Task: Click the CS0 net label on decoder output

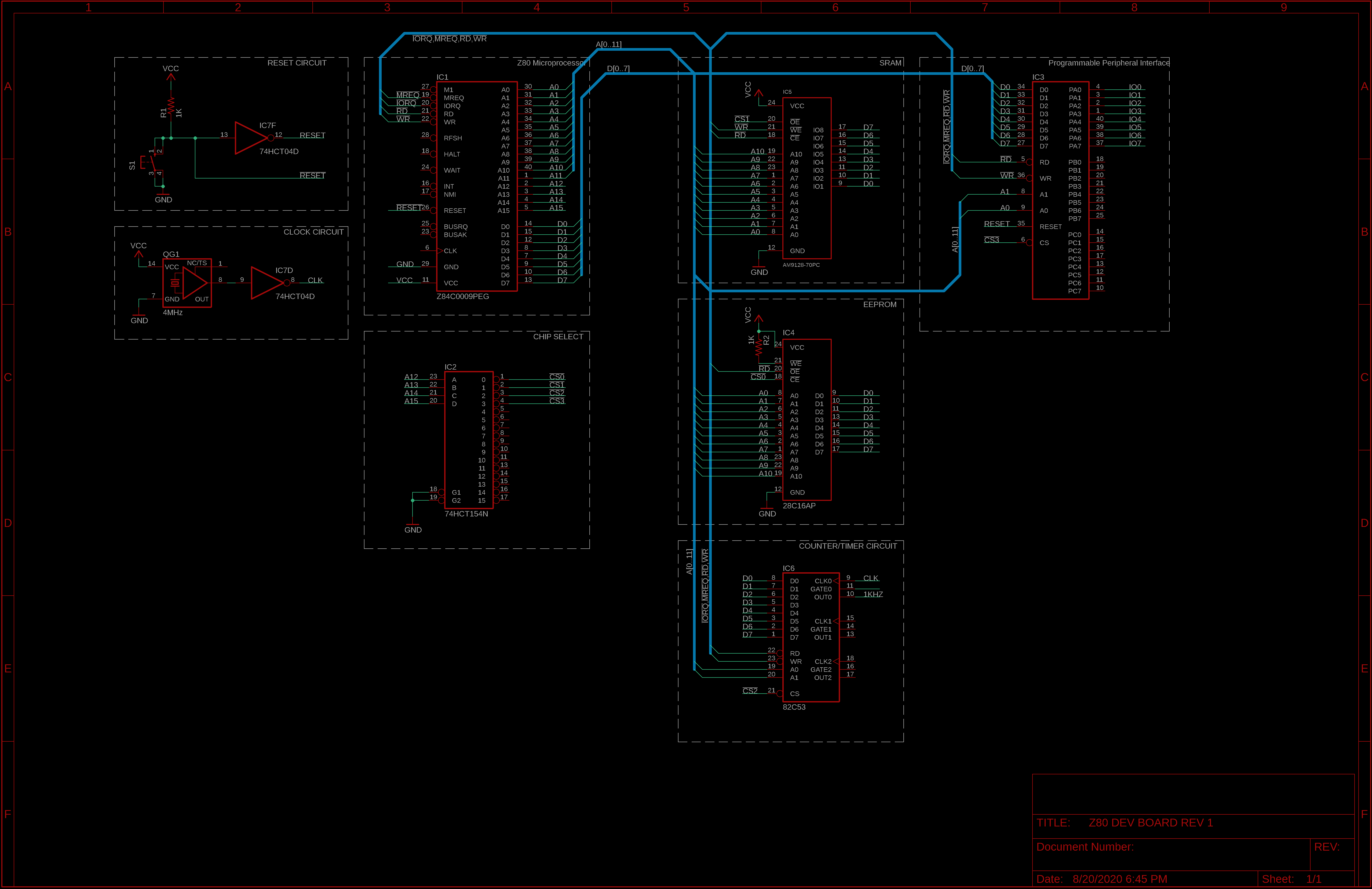Action: (556, 377)
